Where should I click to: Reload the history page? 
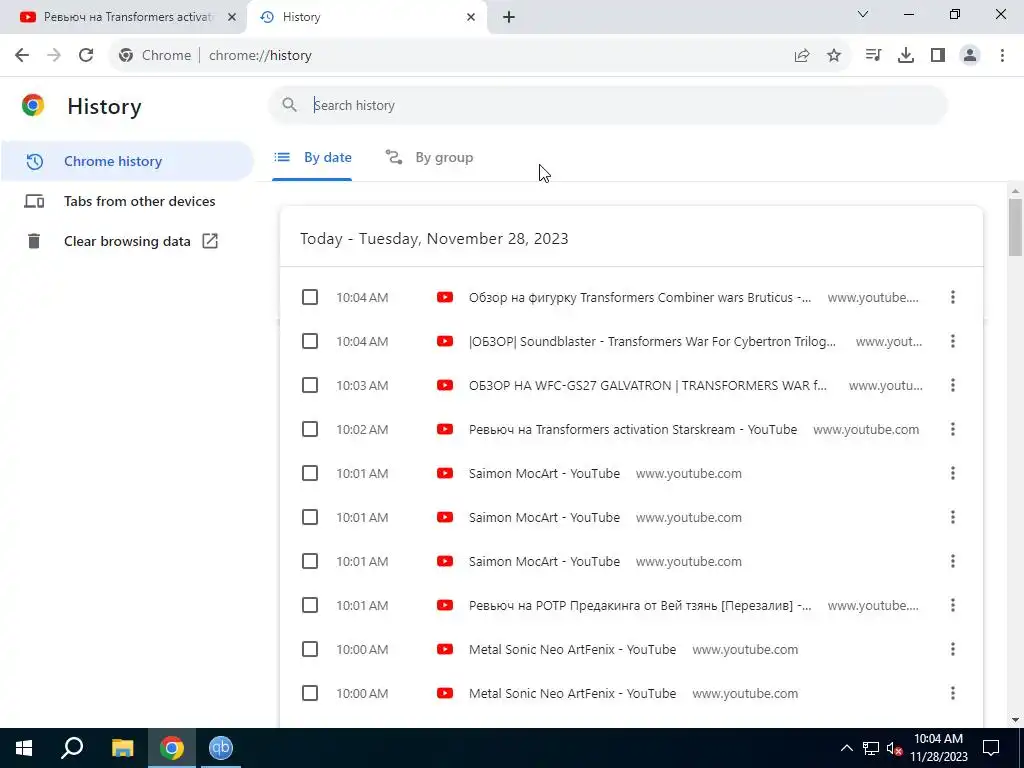(86, 56)
